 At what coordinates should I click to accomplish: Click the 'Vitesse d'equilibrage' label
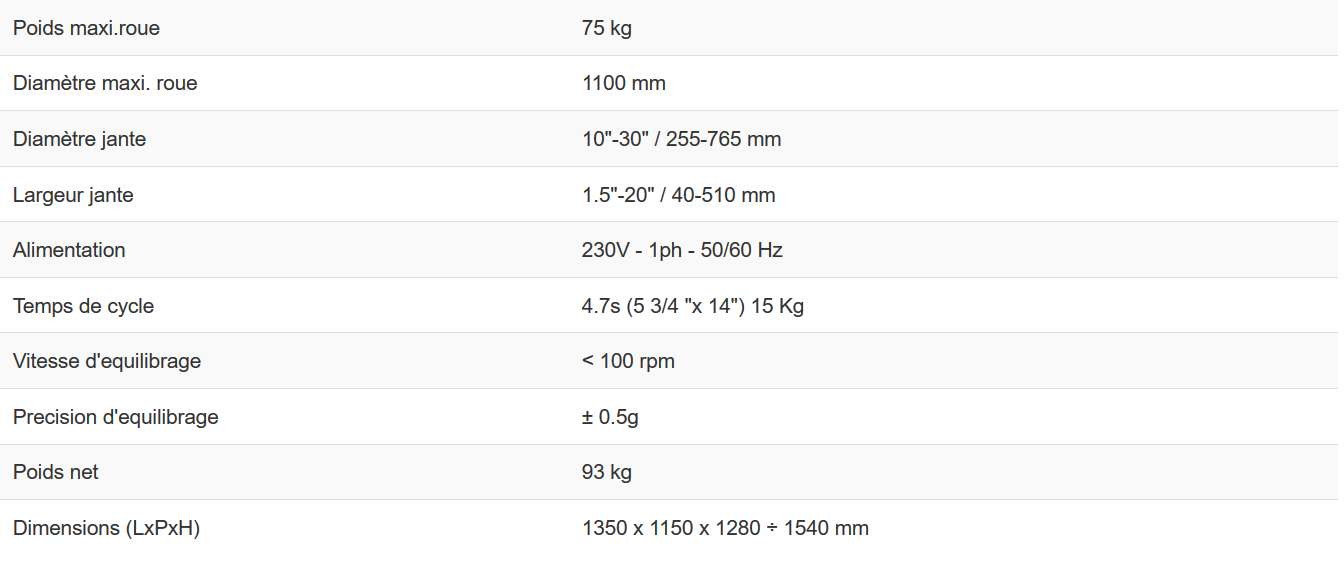pyautogui.click(x=107, y=361)
